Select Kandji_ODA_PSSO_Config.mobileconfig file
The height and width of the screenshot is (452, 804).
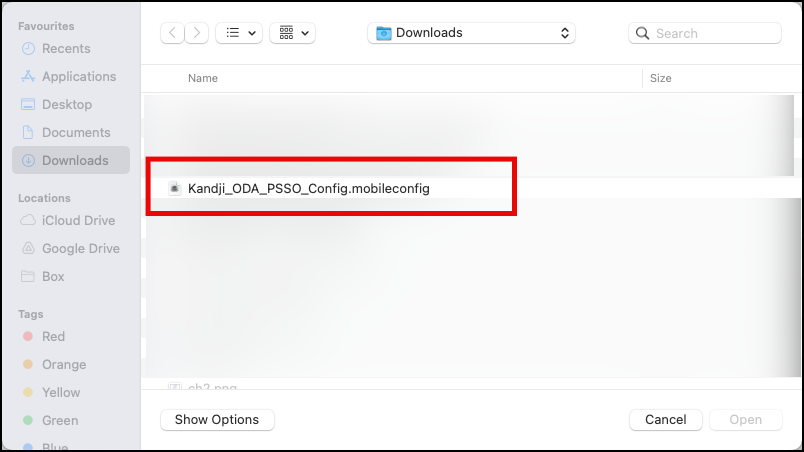308,188
